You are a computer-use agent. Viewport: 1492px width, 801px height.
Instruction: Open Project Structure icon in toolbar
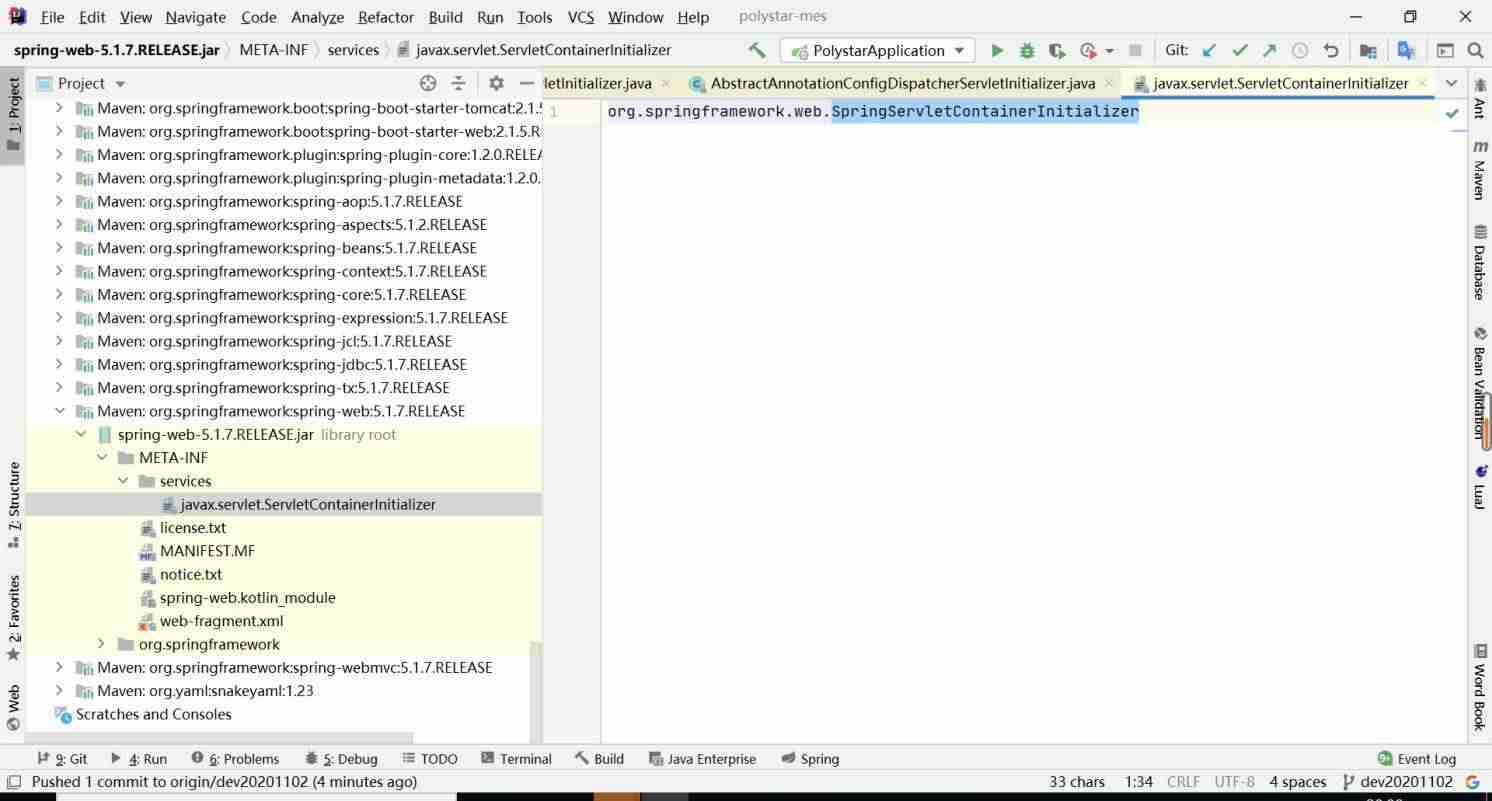[x=1368, y=50]
